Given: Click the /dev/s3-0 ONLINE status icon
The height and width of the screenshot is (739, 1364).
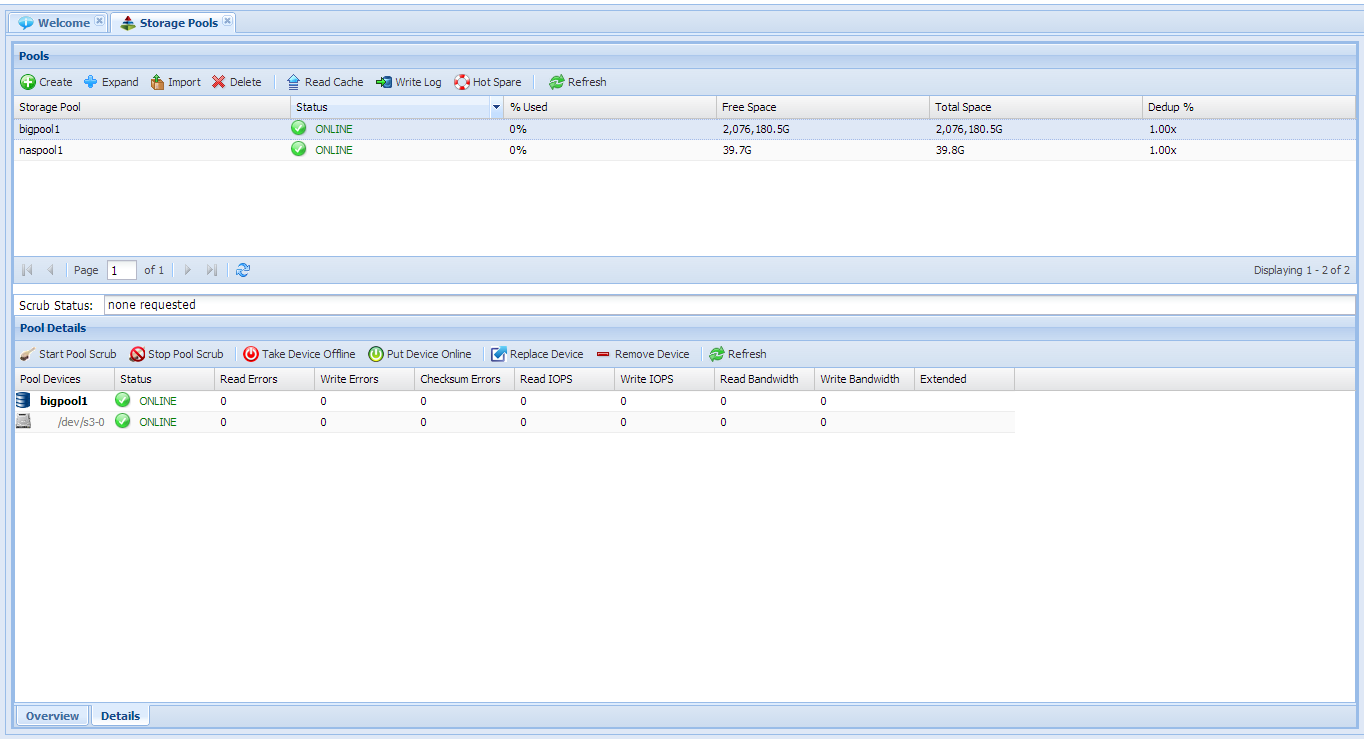Looking at the screenshot, I should coord(122,421).
